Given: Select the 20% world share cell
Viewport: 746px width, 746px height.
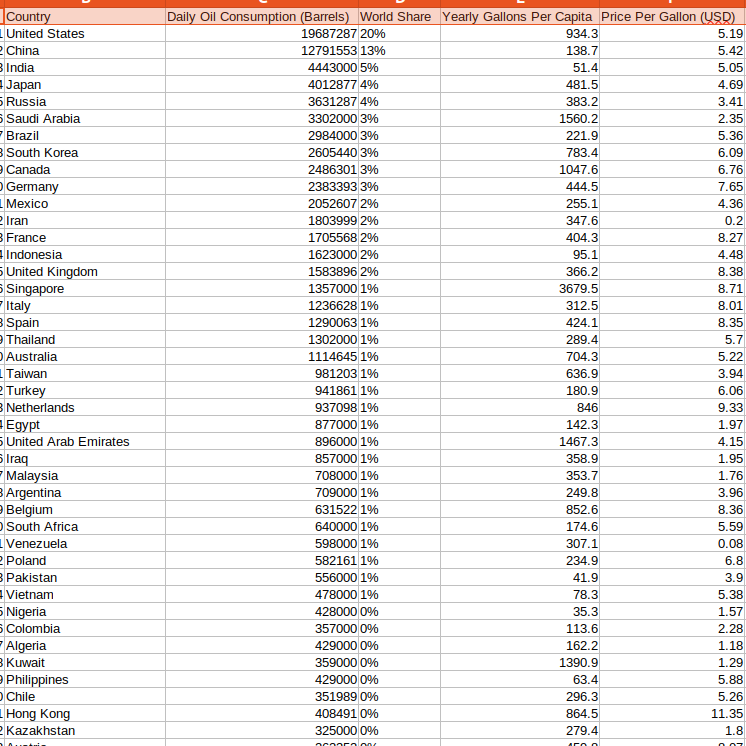Looking at the screenshot, I should (x=397, y=34).
